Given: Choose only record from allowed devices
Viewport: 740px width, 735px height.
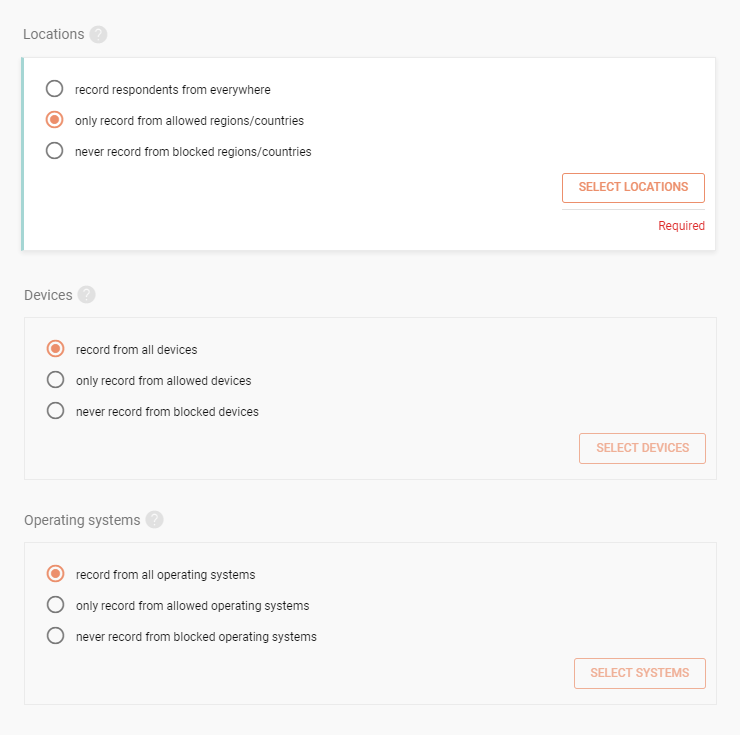Looking at the screenshot, I should (55, 380).
